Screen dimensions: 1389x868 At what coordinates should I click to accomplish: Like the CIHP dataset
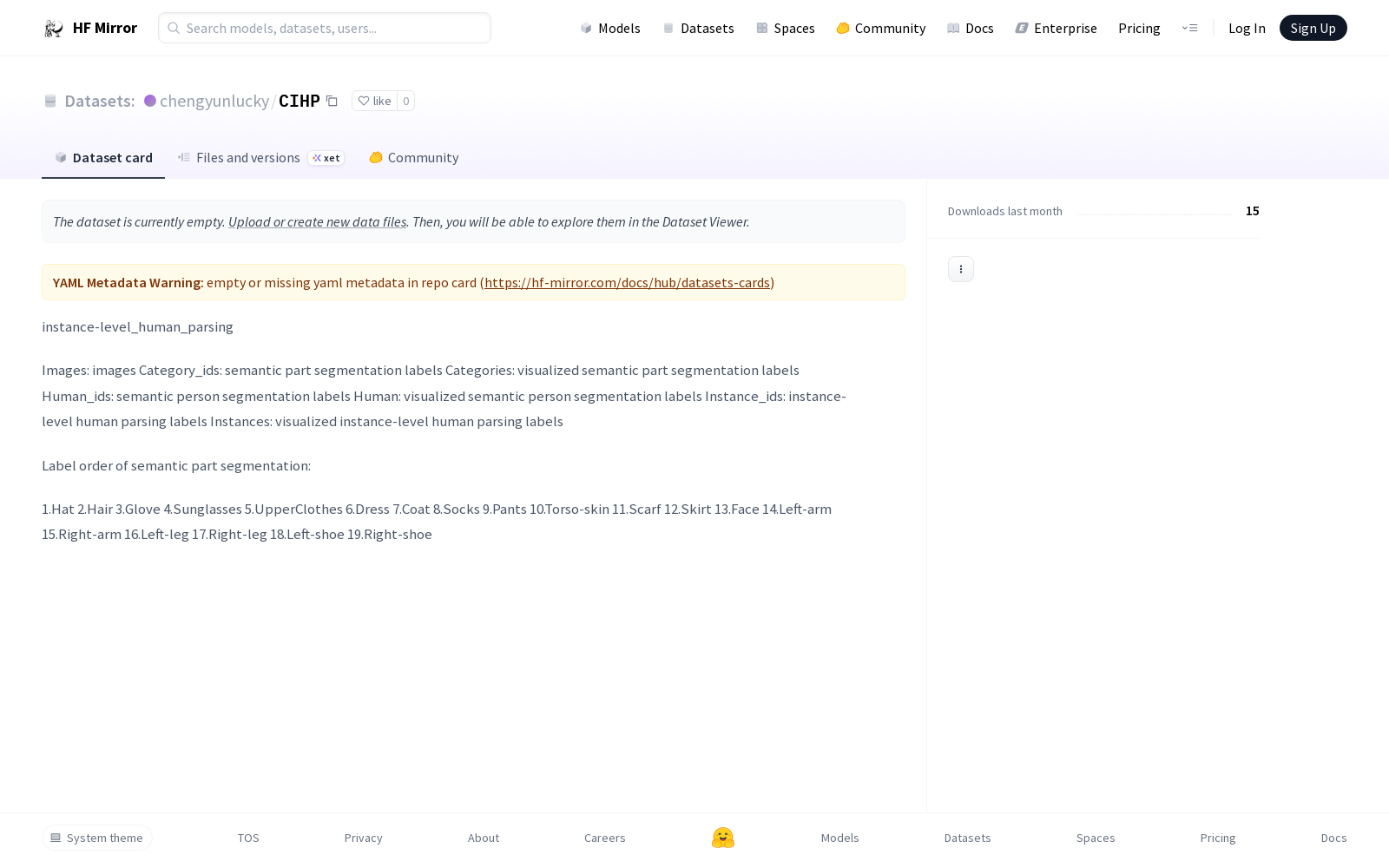374,101
